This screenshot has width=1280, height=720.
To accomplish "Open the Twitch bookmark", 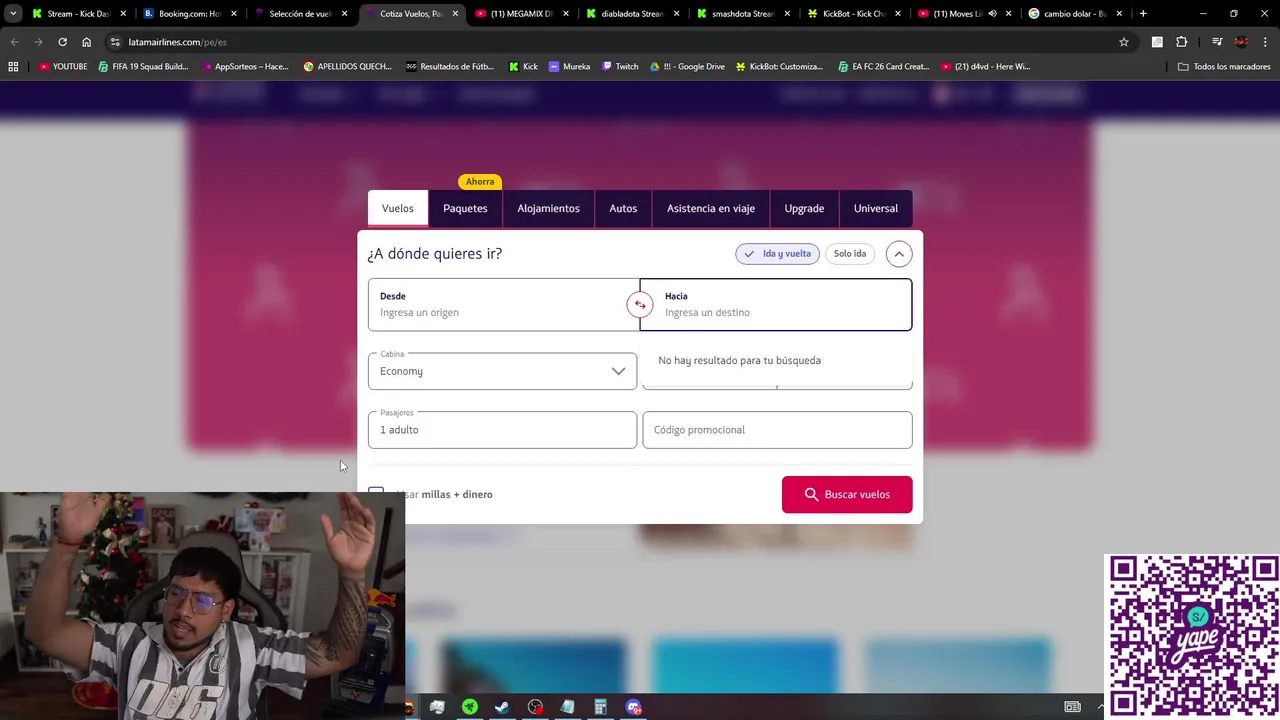I will (620, 67).
